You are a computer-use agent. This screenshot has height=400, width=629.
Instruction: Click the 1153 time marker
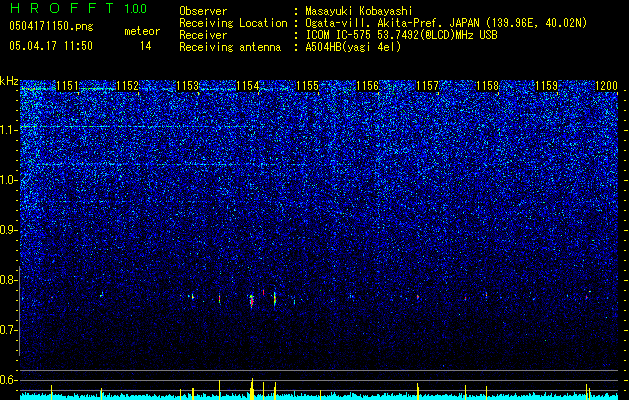(188, 86)
